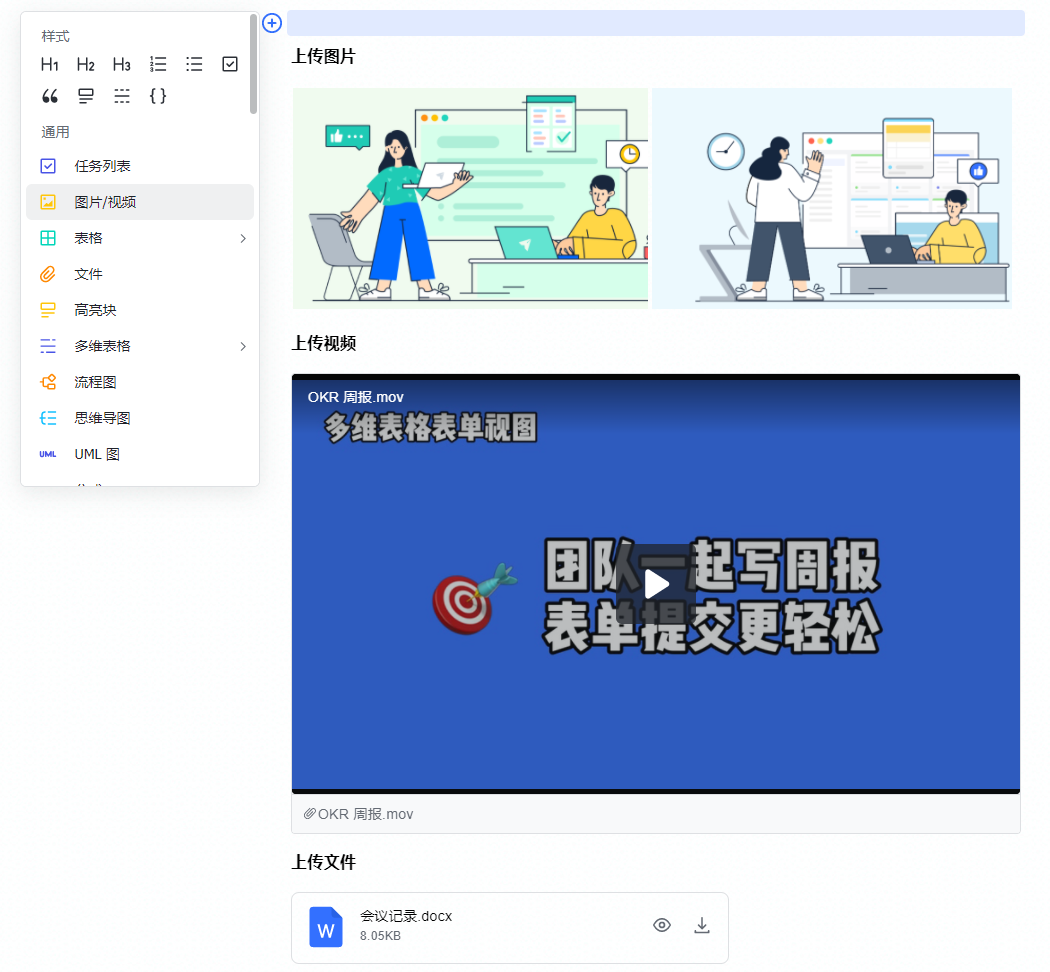Insert a numbered list
1050x972 pixels.
(158, 64)
